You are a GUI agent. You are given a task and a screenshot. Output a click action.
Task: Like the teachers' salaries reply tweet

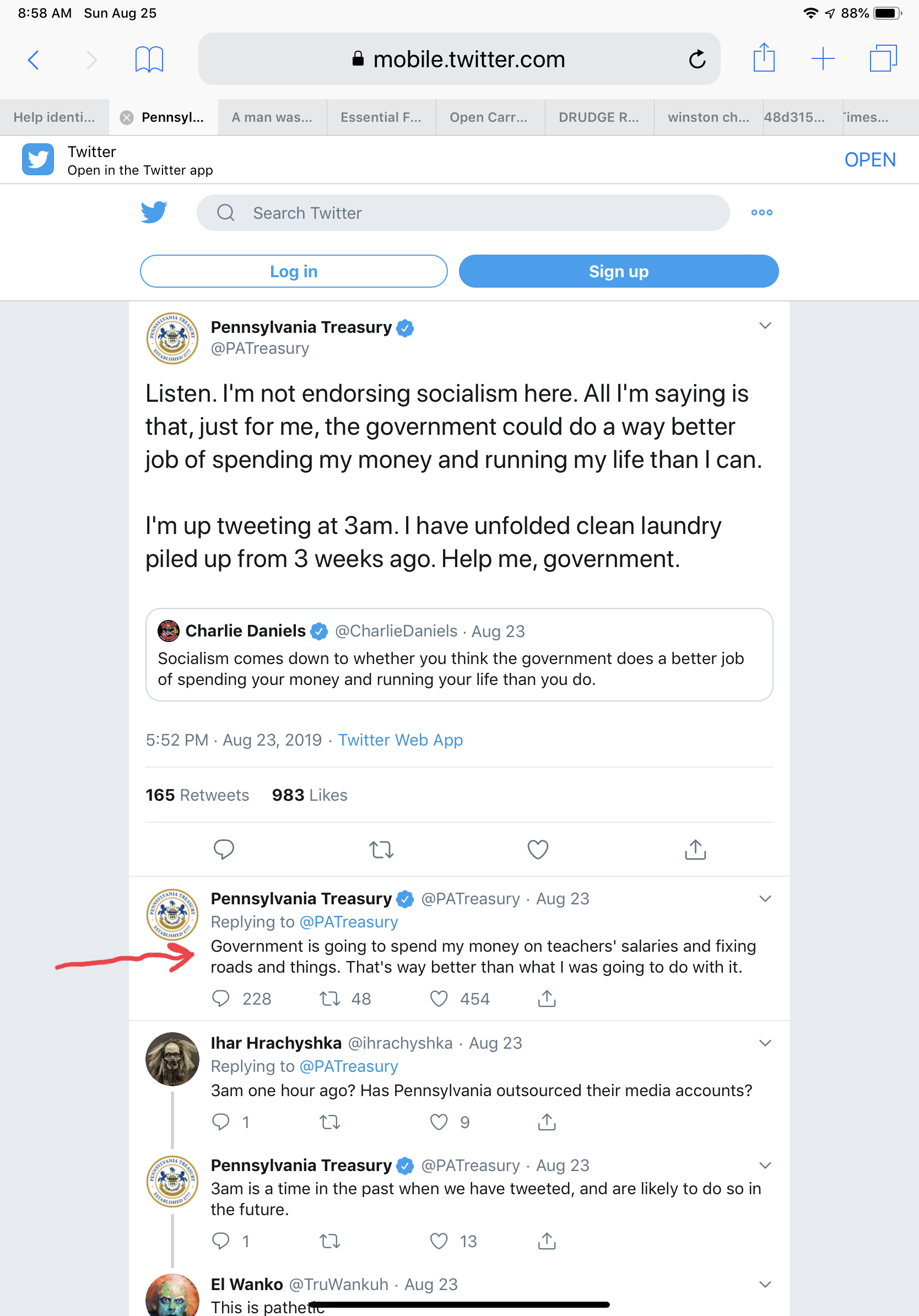[x=439, y=999]
